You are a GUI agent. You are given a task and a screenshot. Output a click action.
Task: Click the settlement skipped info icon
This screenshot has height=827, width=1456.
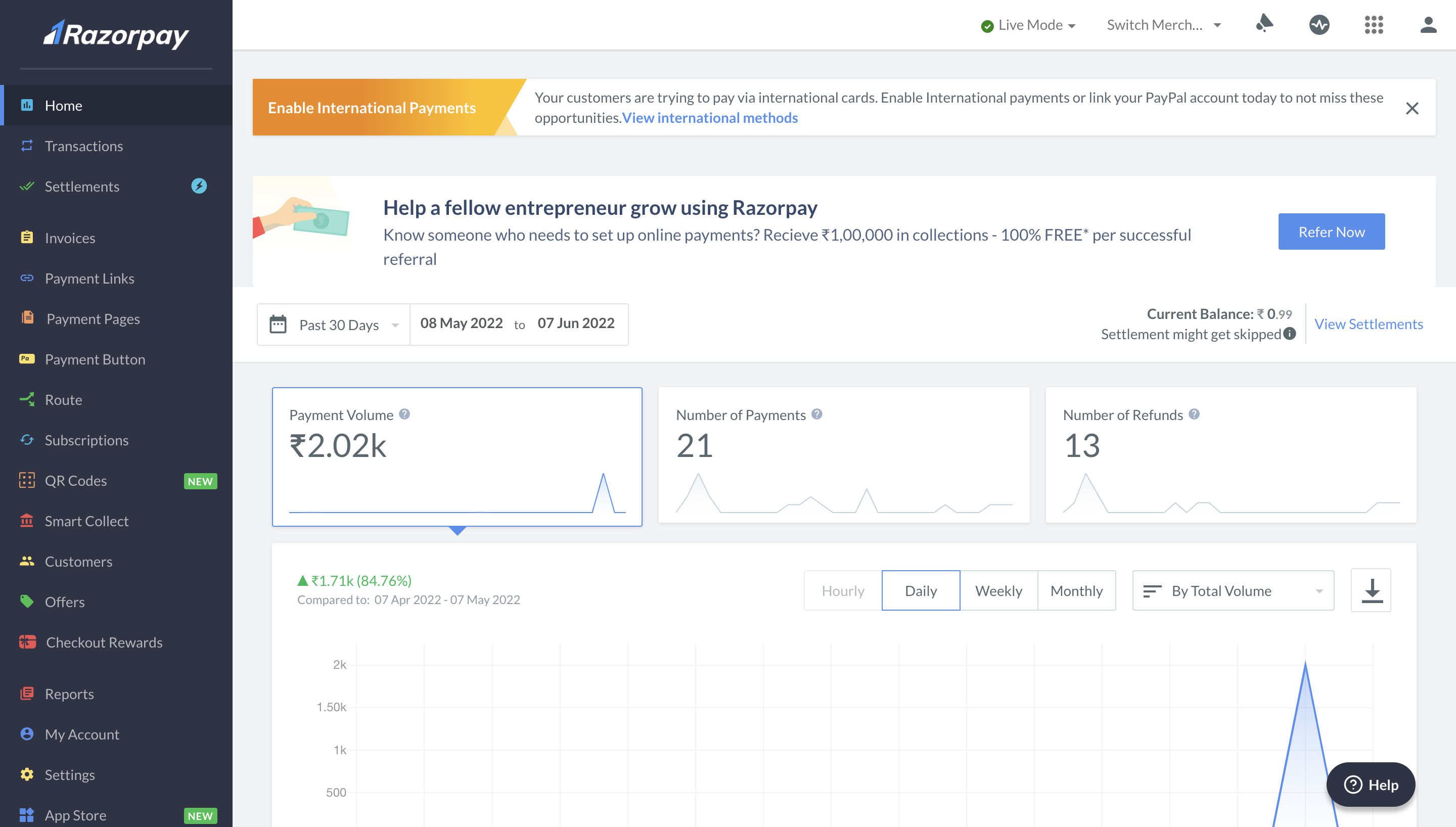tap(1289, 334)
